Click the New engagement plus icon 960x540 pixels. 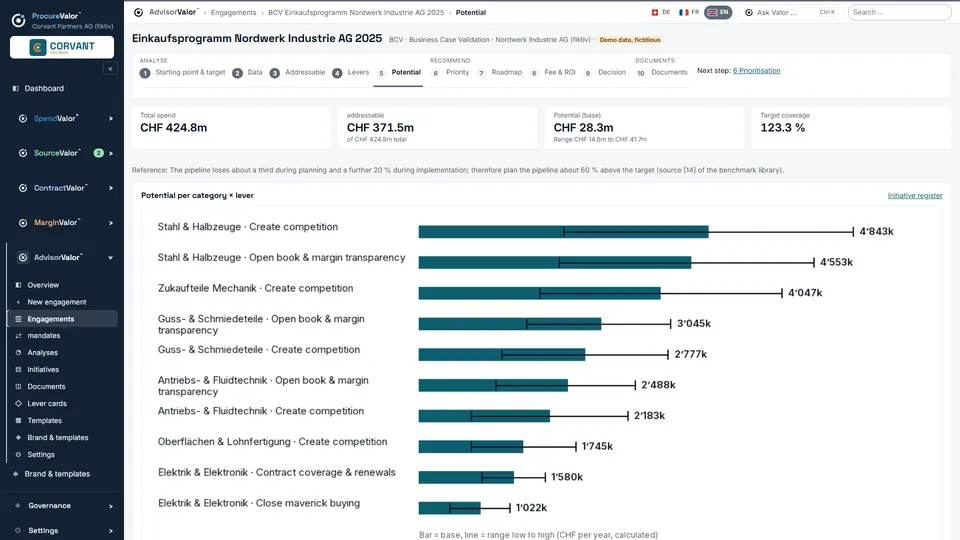[x=18, y=302]
